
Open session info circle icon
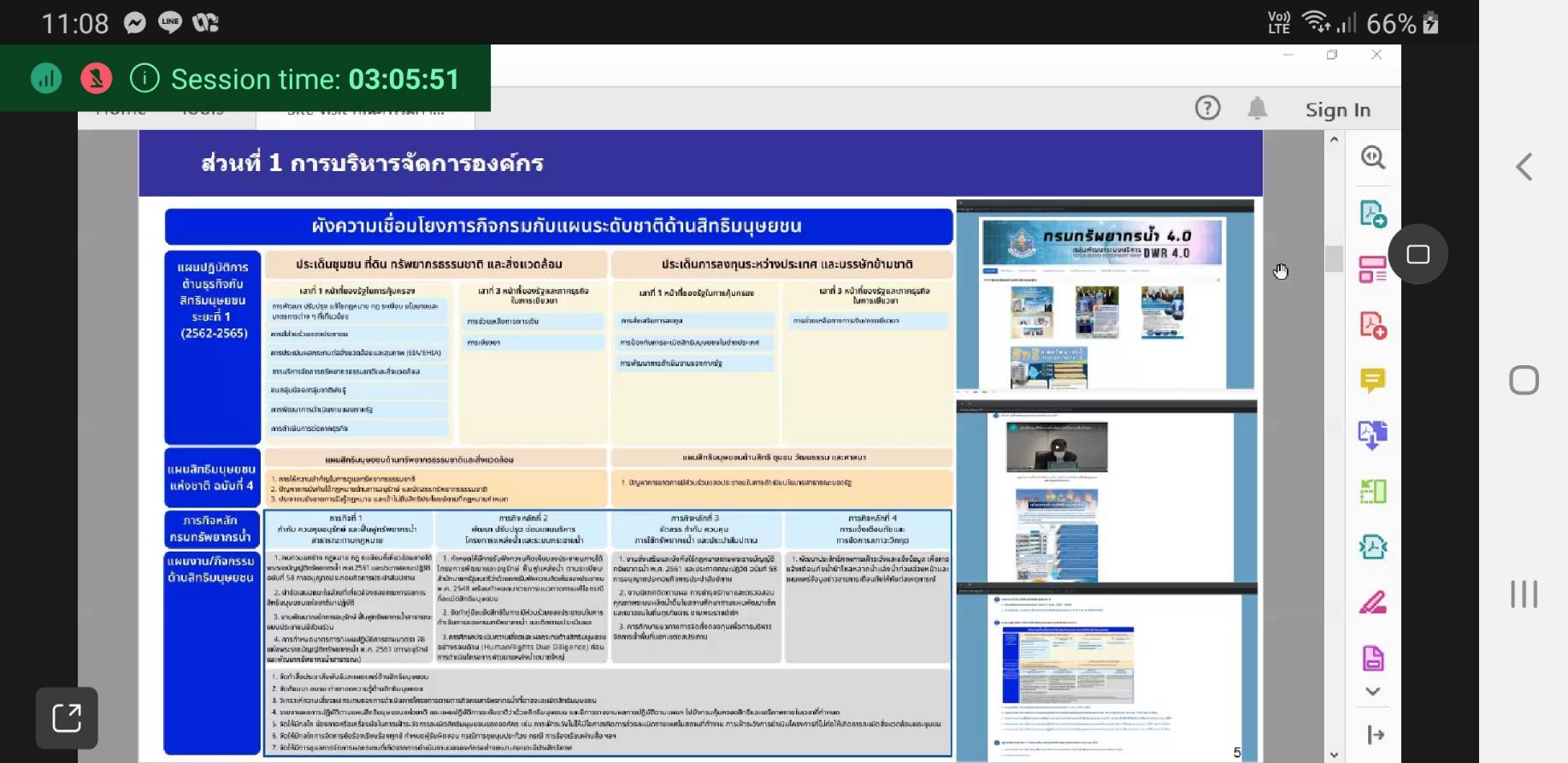(144, 79)
